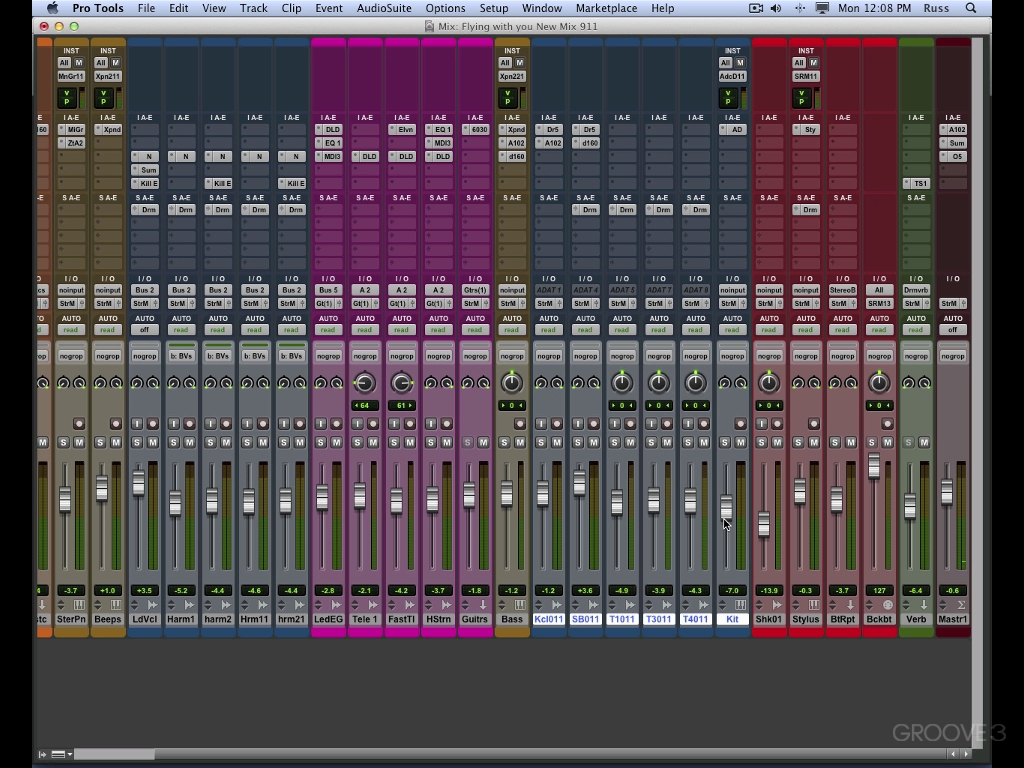Record-enable the LedEG track
1024x768 pixels.
[x=336, y=424]
